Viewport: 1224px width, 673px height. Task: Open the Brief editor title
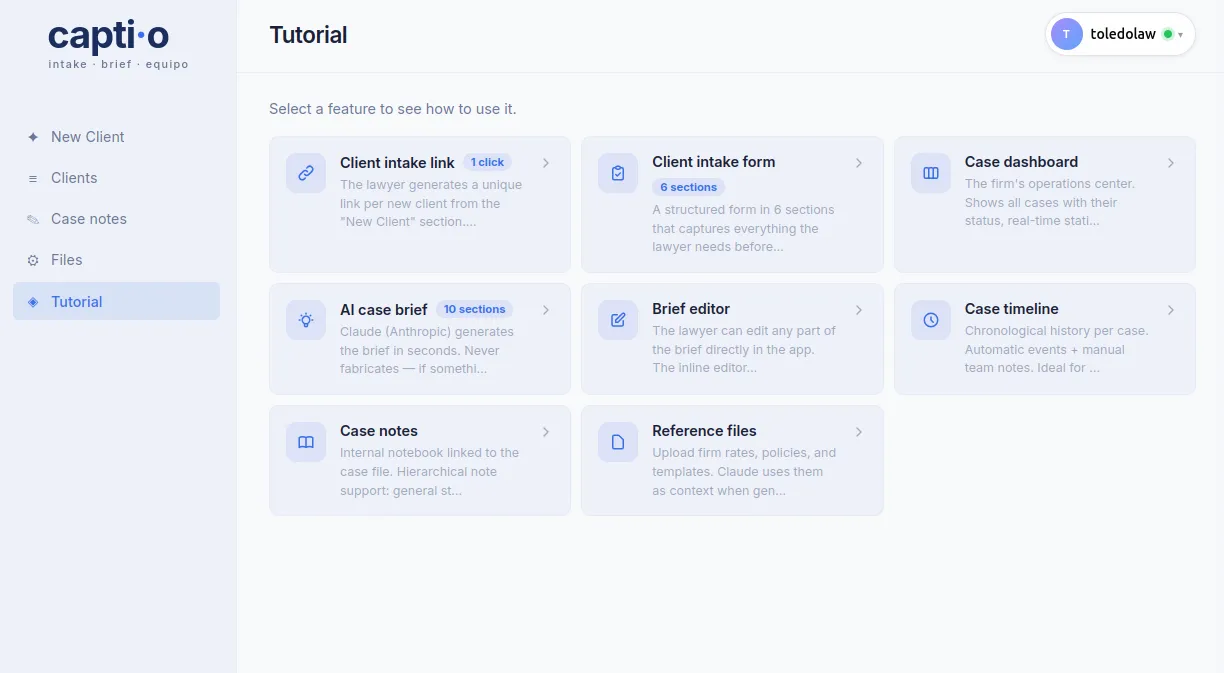tap(691, 309)
